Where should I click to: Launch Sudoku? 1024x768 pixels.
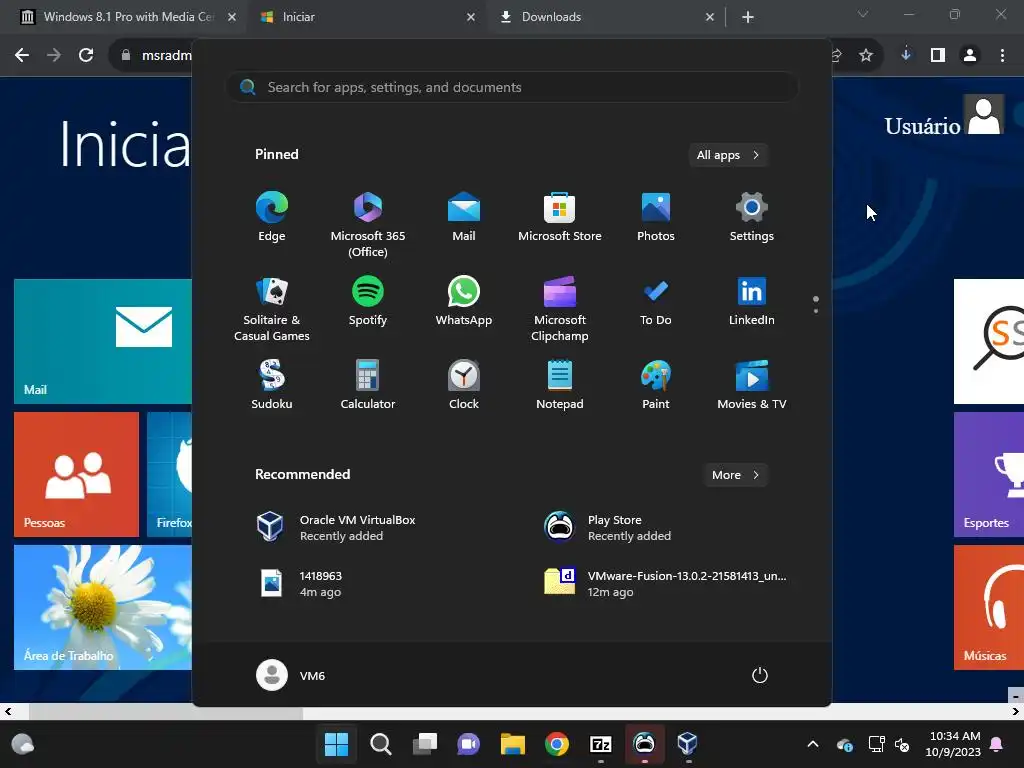[x=272, y=385]
